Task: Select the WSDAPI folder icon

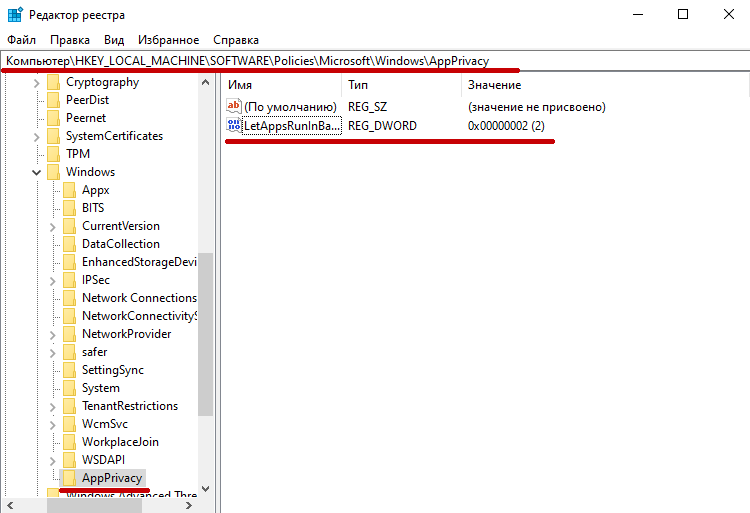Action: click(69, 460)
